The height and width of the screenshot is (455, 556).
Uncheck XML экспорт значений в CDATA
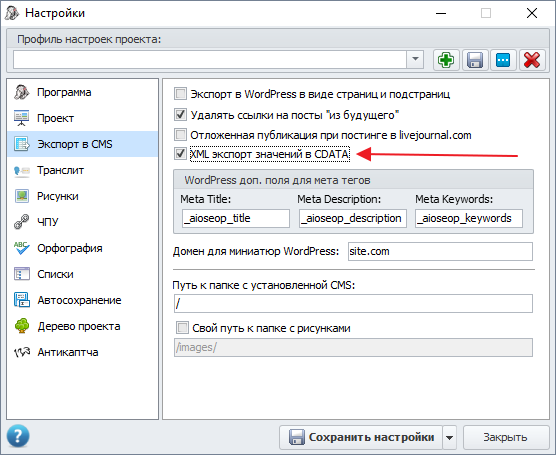tap(180, 154)
